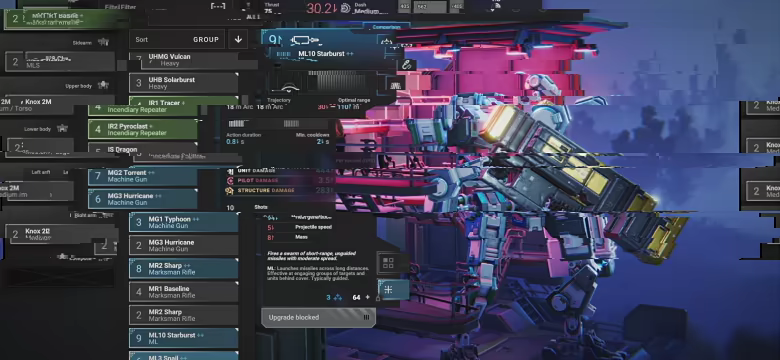The image size is (780, 360).
Task: Click the Min. cooldown value
Action: [323, 141]
